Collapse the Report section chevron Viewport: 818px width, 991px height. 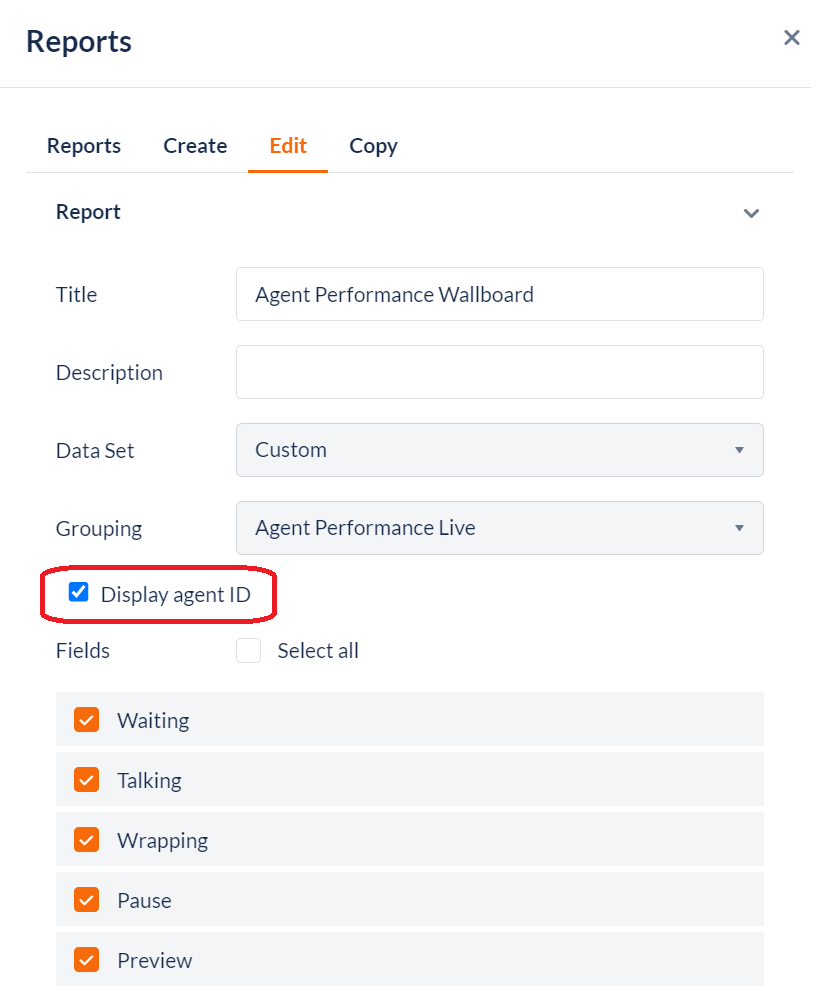(x=751, y=213)
